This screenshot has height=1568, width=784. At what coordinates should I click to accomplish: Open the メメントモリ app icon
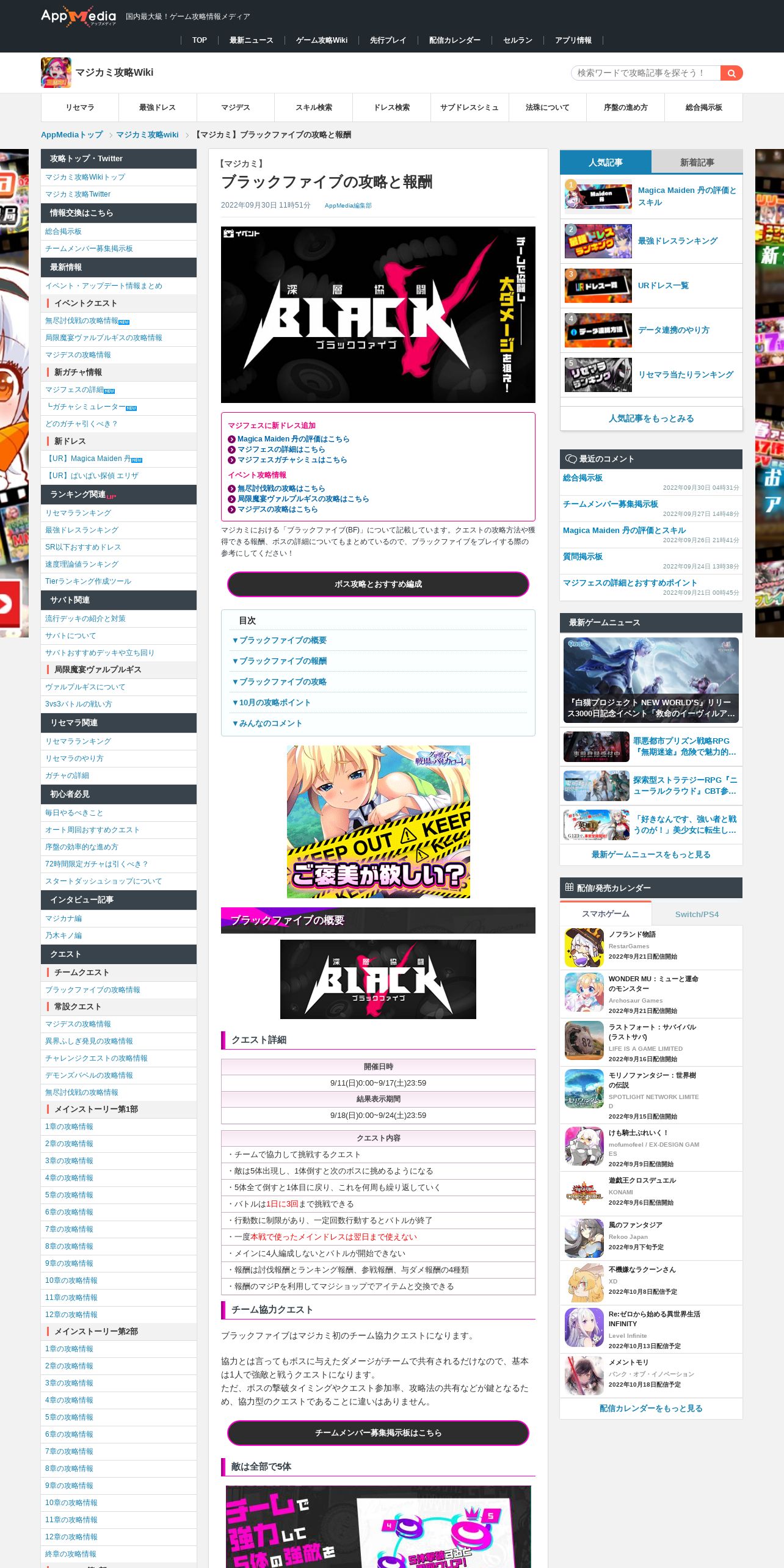tap(584, 1376)
